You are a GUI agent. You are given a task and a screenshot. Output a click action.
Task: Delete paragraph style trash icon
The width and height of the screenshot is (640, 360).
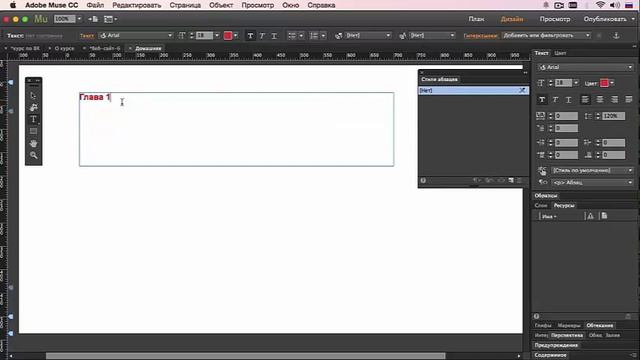[520, 180]
